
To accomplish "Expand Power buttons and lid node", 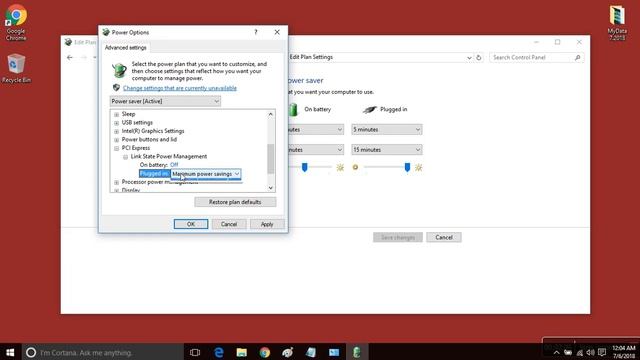I will (116, 140).
